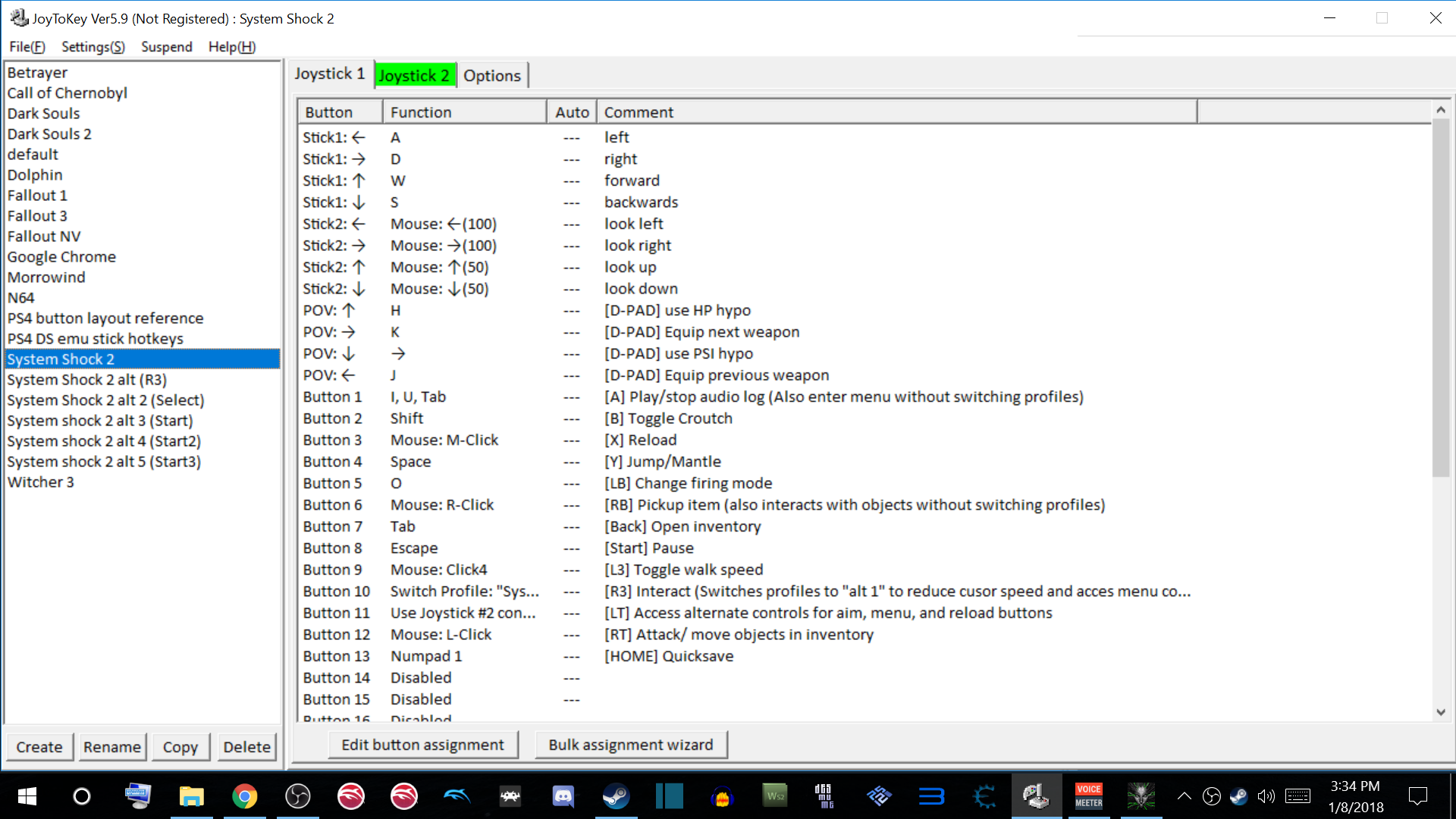Viewport: 1456px width, 819px height.
Task: Open the Settings menu
Action: (93, 47)
